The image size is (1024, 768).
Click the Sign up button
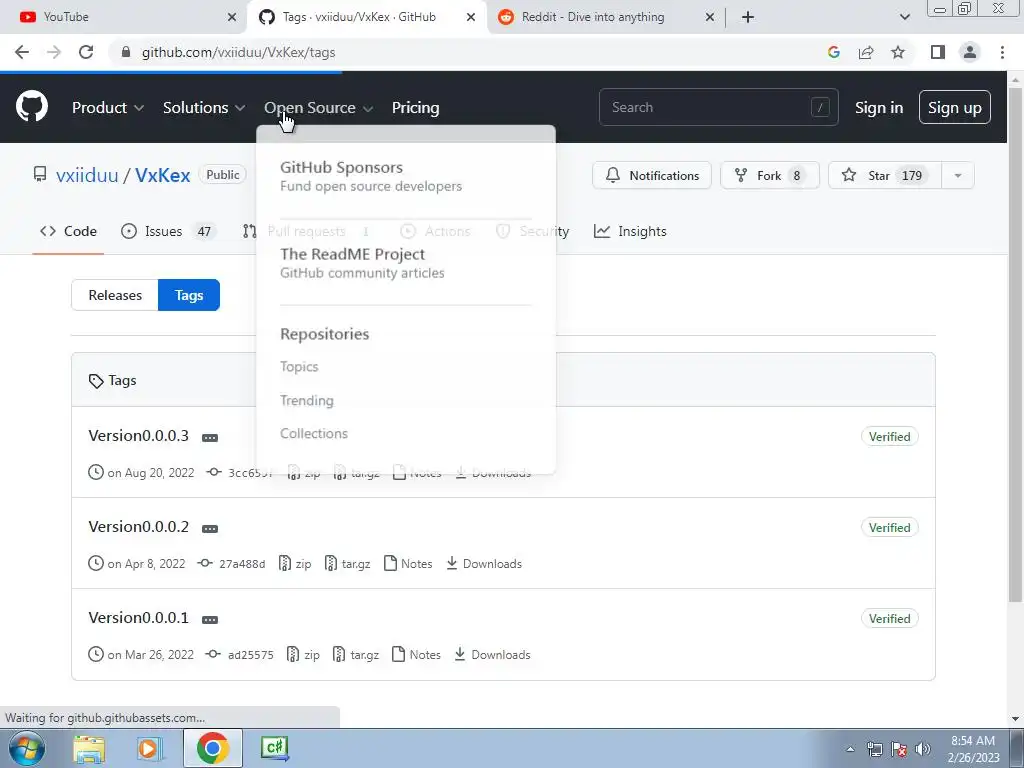pyautogui.click(x=954, y=107)
